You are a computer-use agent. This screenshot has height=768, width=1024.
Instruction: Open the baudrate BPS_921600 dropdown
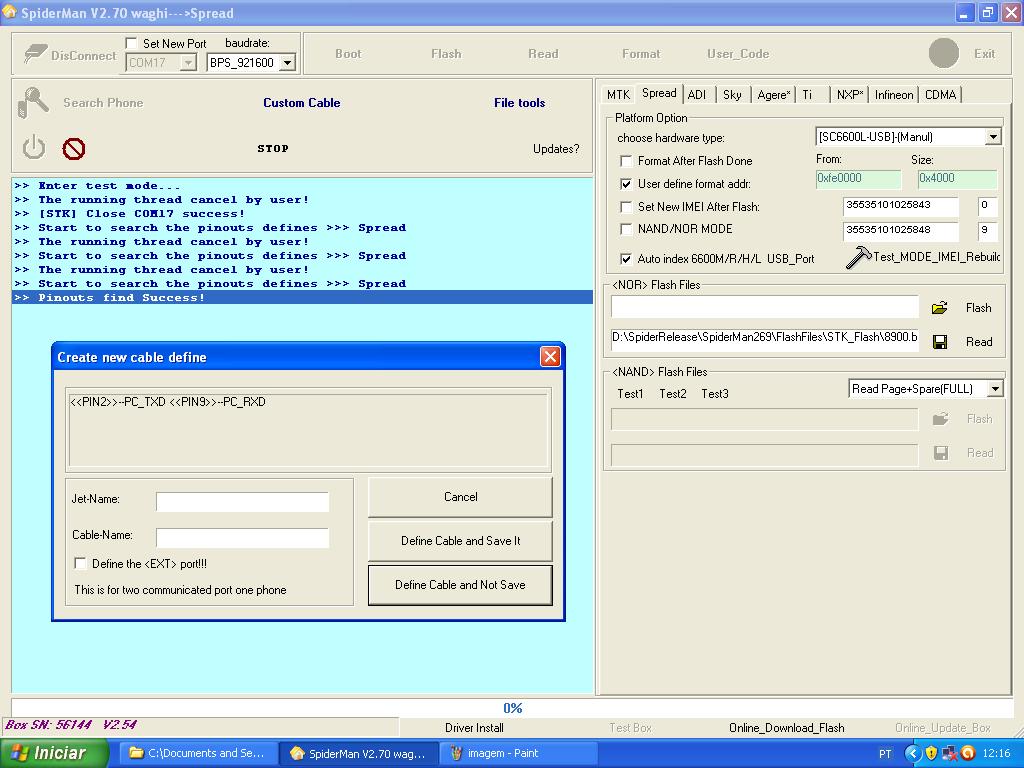pos(287,63)
